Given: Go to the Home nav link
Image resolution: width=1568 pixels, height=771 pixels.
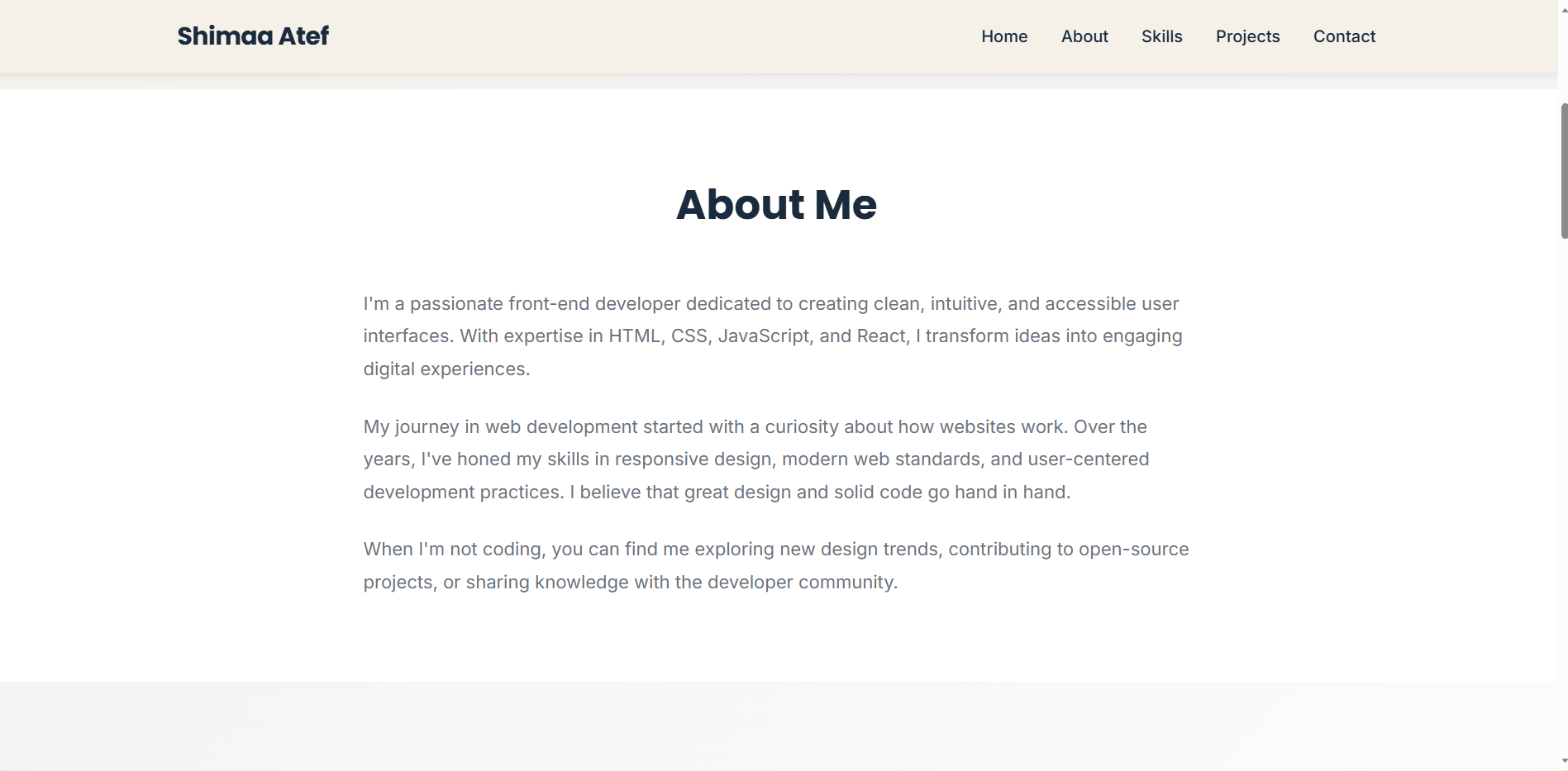Looking at the screenshot, I should coord(1004,36).
